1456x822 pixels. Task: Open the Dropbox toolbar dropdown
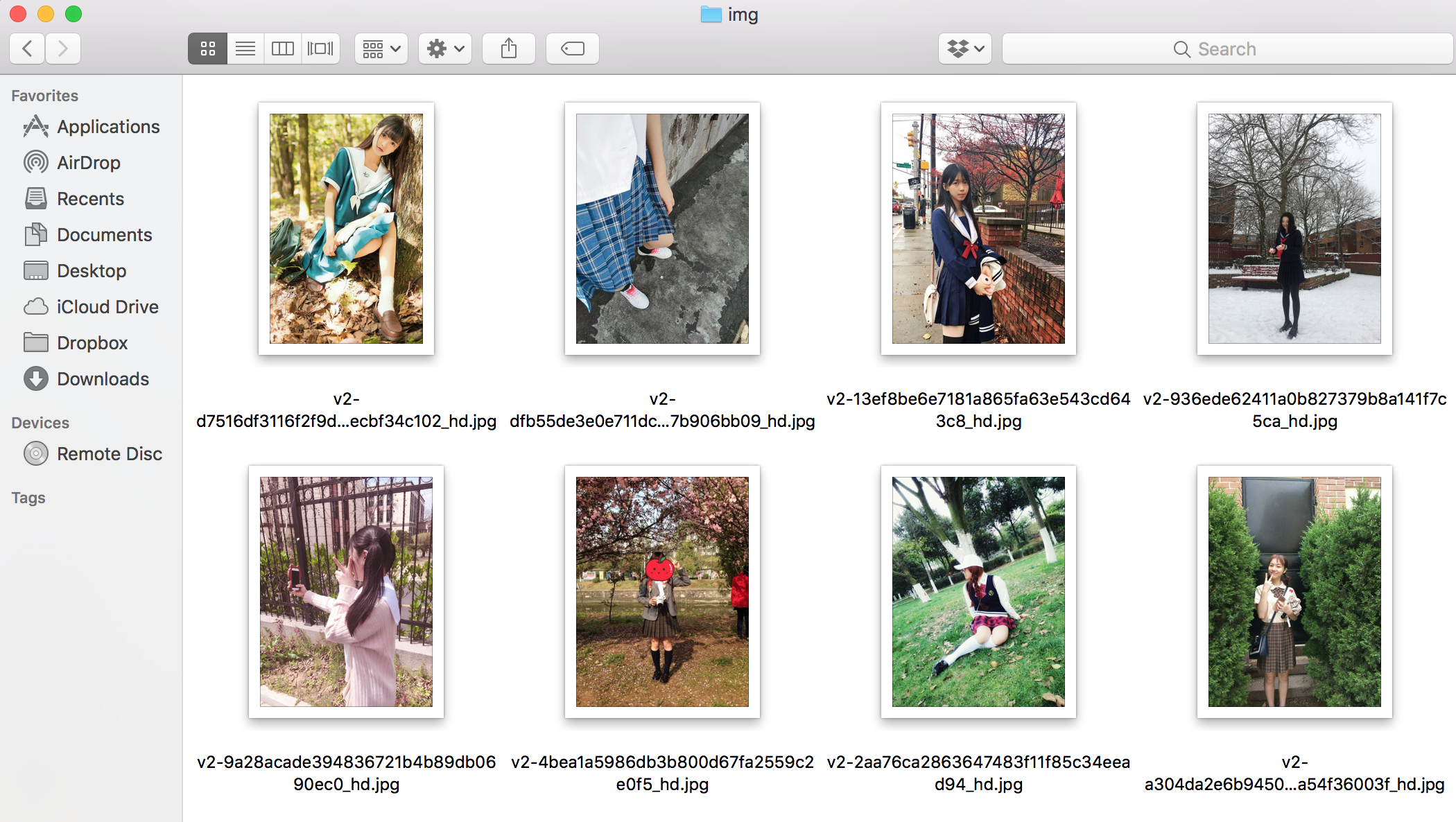[x=965, y=49]
